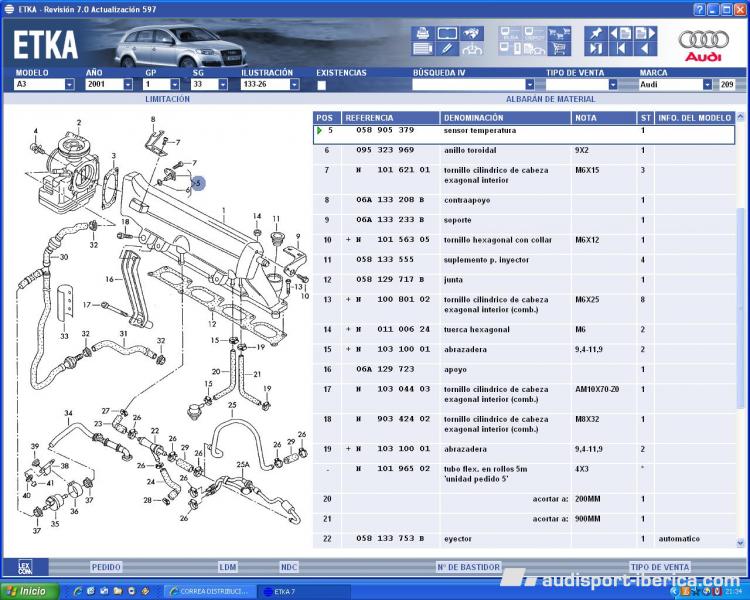750x600 pixels.
Task: Click the highlighted callout 5 on diagram
Action: tap(198, 183)
